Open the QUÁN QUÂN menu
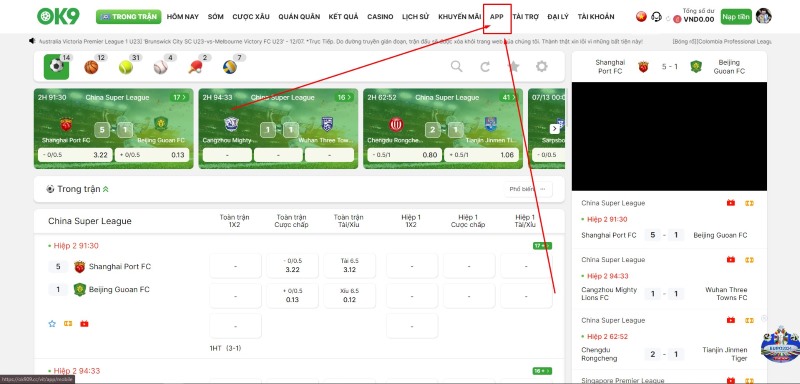This screenshot has height=384, width=800. click(299, 17)
